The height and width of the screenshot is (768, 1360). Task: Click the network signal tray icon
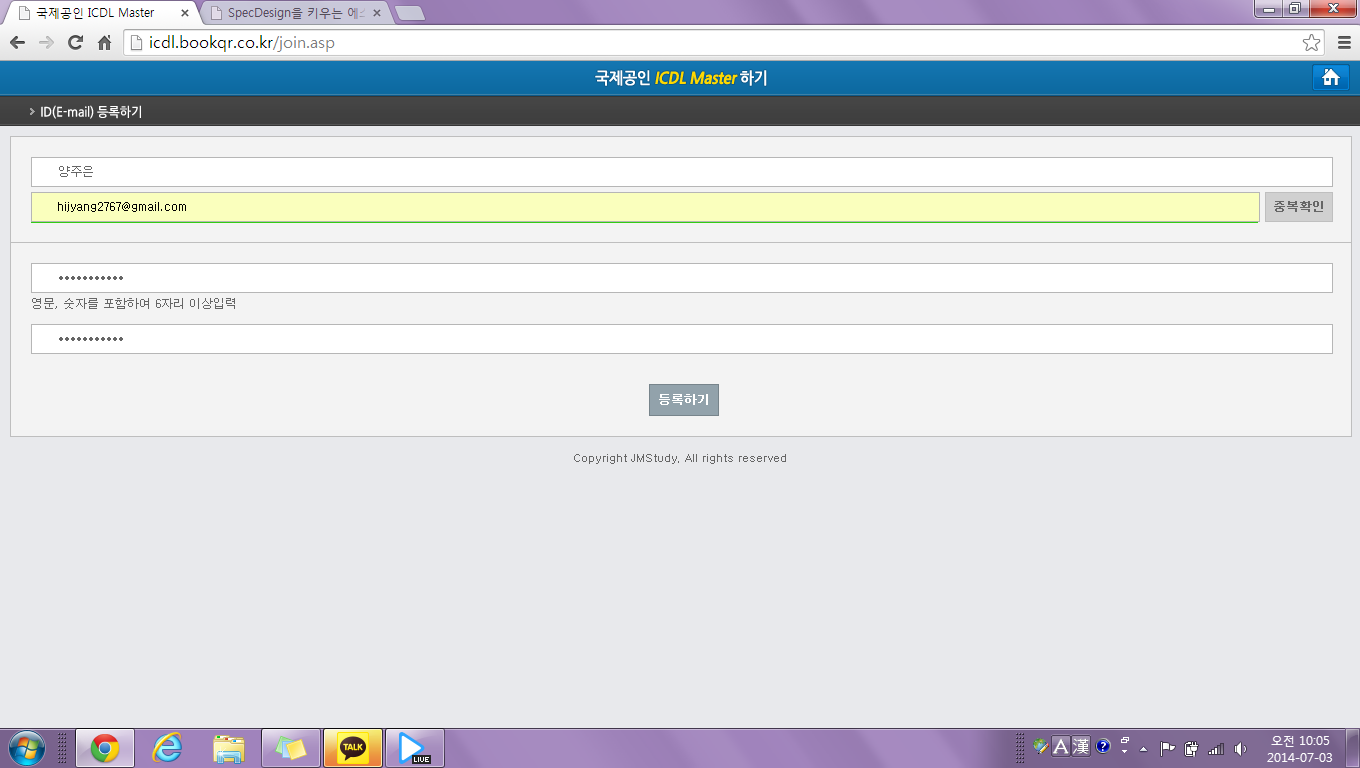1216,748
